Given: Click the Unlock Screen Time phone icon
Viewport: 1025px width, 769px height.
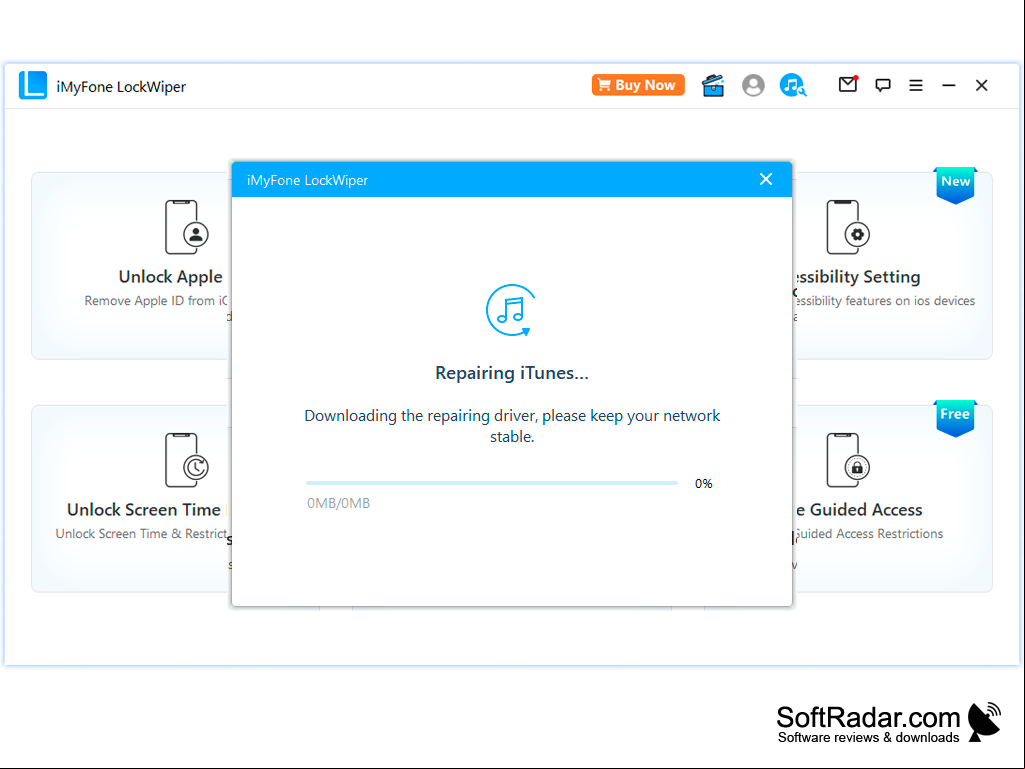Looking at the screenshot, I should tap(186, 460).
